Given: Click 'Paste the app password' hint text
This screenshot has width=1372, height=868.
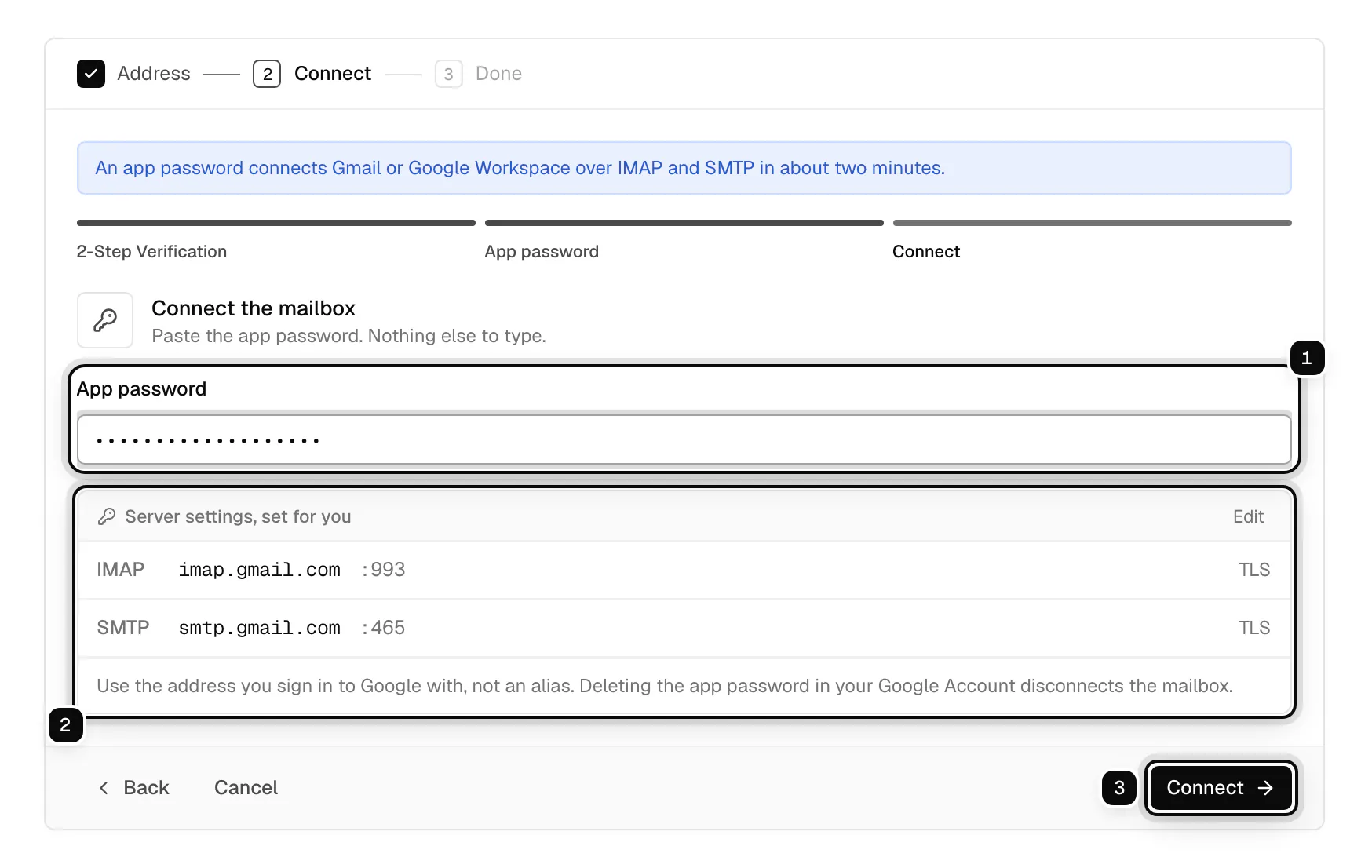Looking at the screenshot, I should [x=348, y=336].
